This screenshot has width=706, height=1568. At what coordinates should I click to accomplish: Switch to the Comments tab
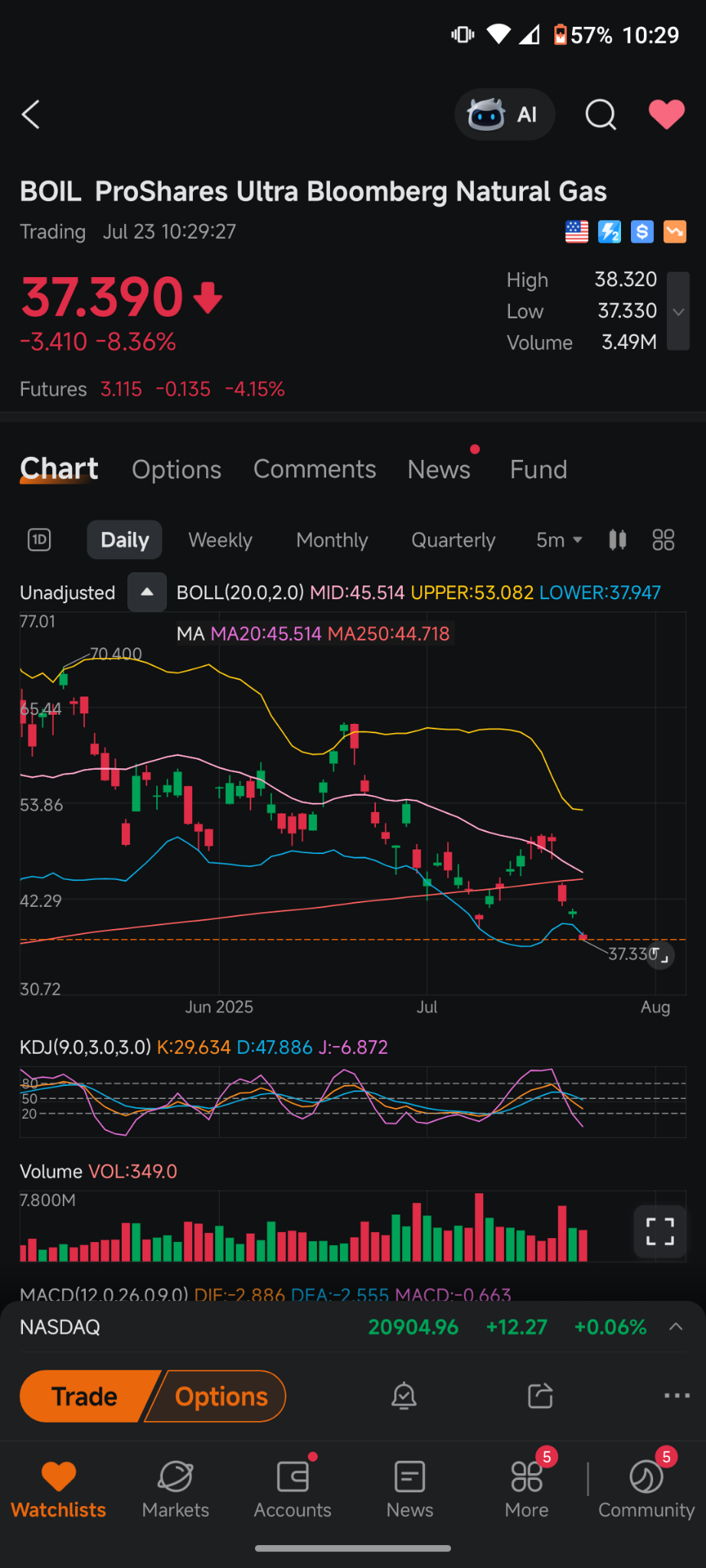[315, 469]
